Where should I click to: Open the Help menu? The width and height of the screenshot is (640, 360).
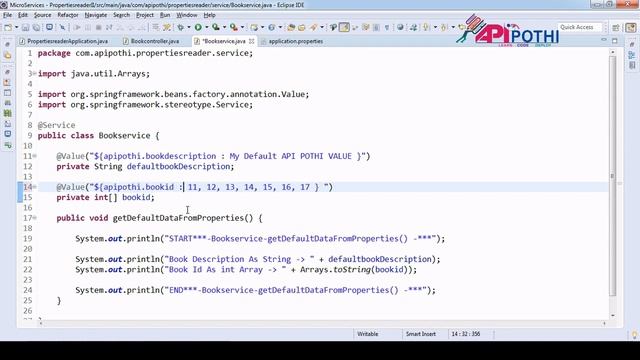coord(209,15)
